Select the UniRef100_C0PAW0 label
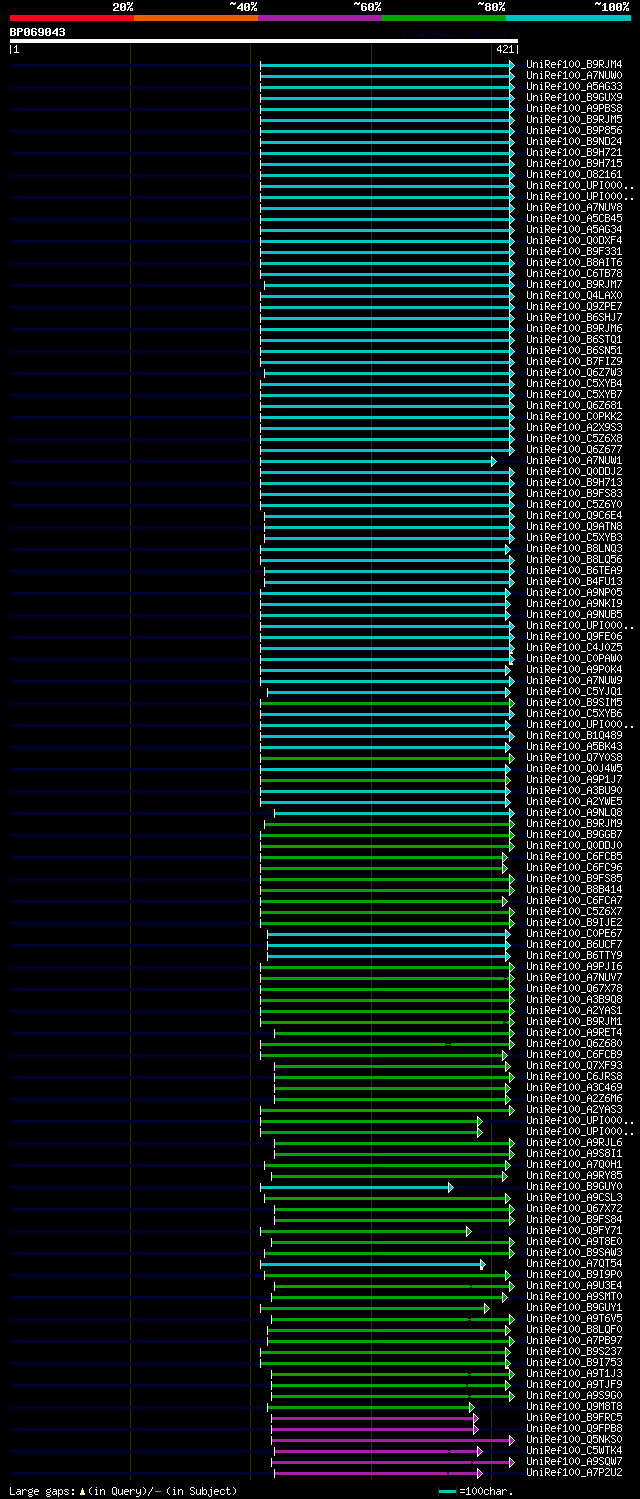Viewport: 640px width, 1499px height. tap(574, 658)
